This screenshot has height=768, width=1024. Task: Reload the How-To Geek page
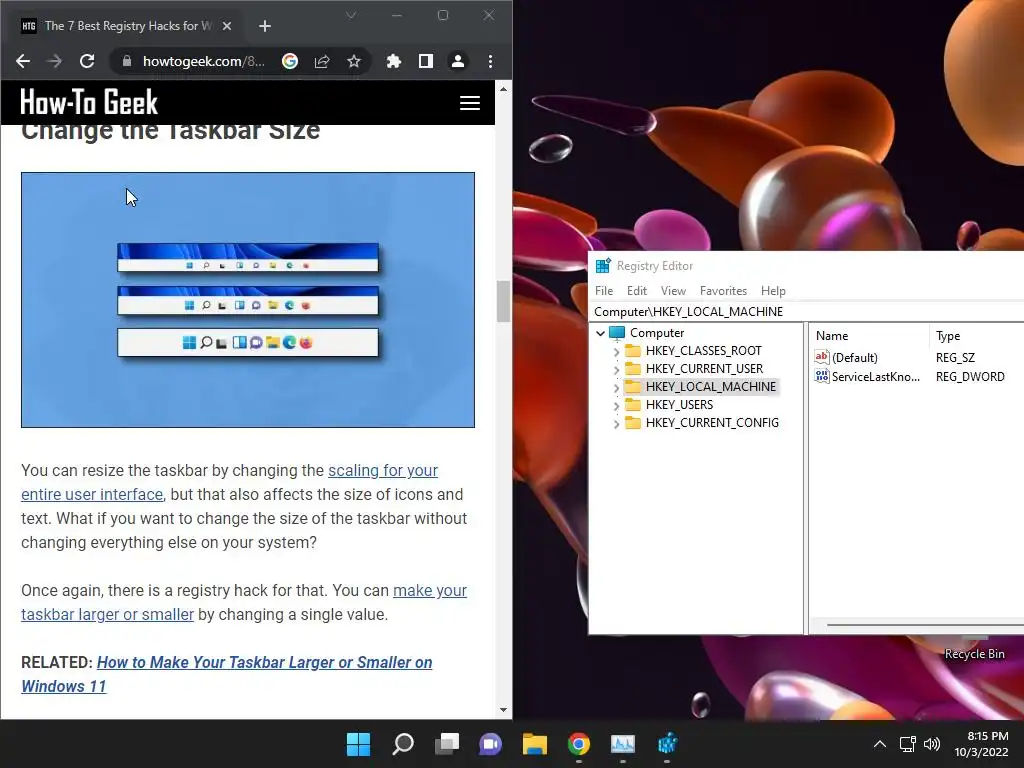tap(87, 61)
